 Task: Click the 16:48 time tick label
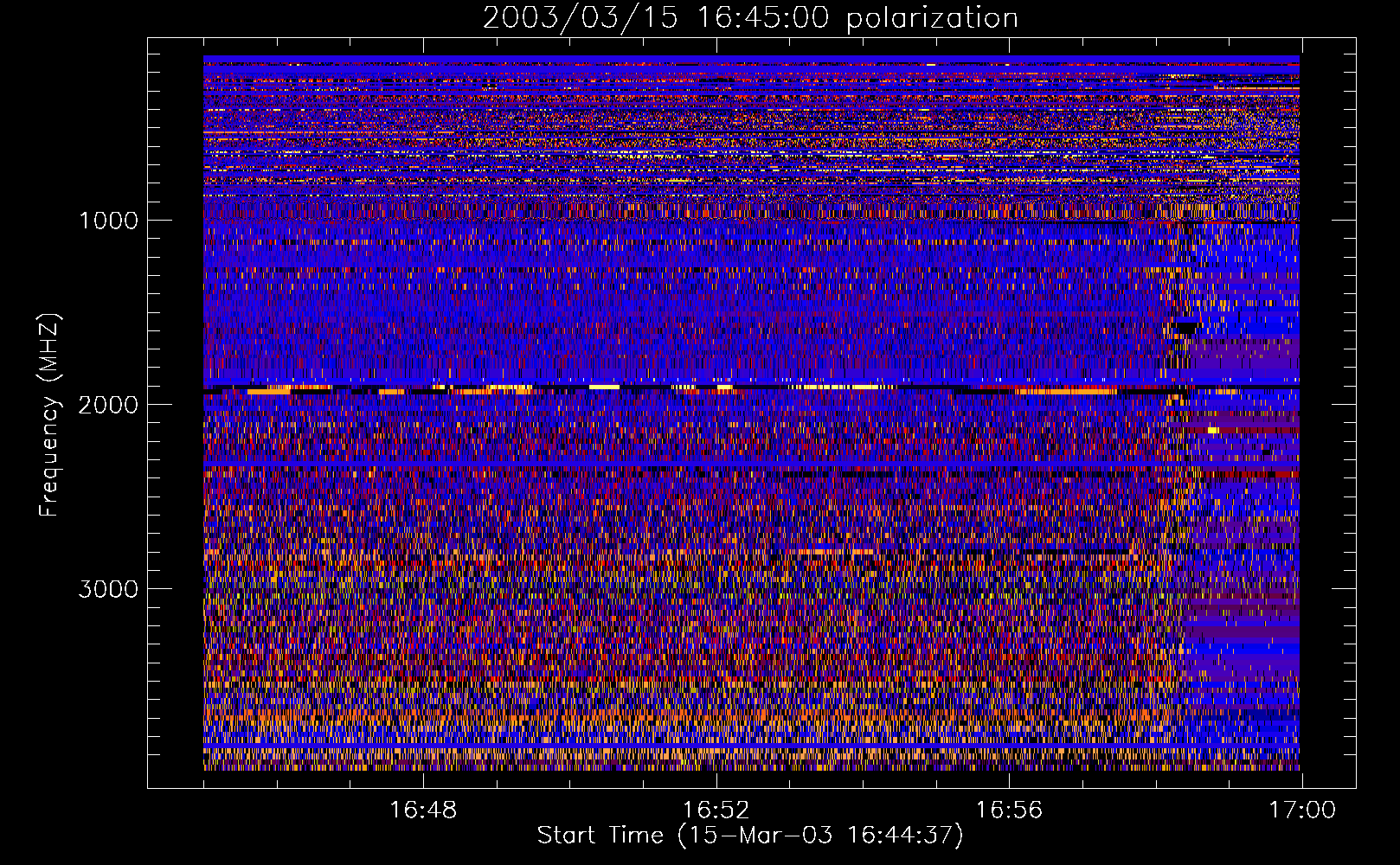point(423,811)
